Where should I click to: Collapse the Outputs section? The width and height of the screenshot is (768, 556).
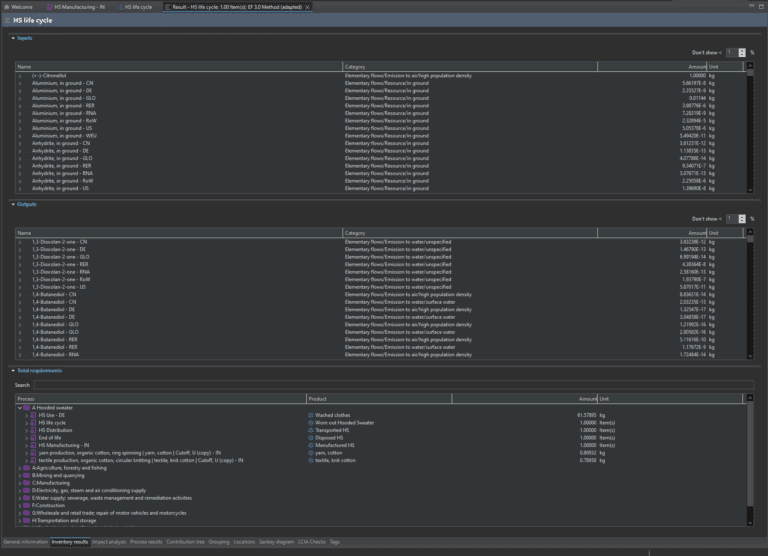tap(13, 204)
